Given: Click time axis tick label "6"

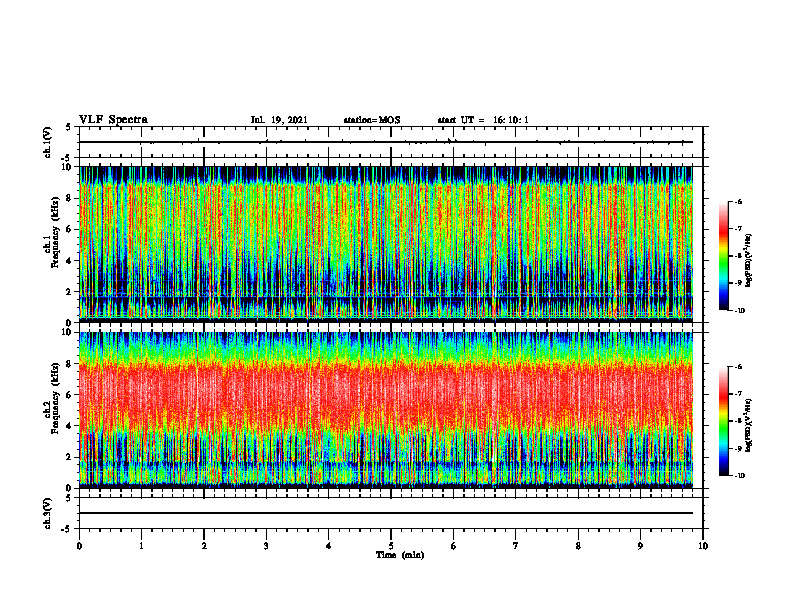Looking at the screenshot, I should point(454,546).
